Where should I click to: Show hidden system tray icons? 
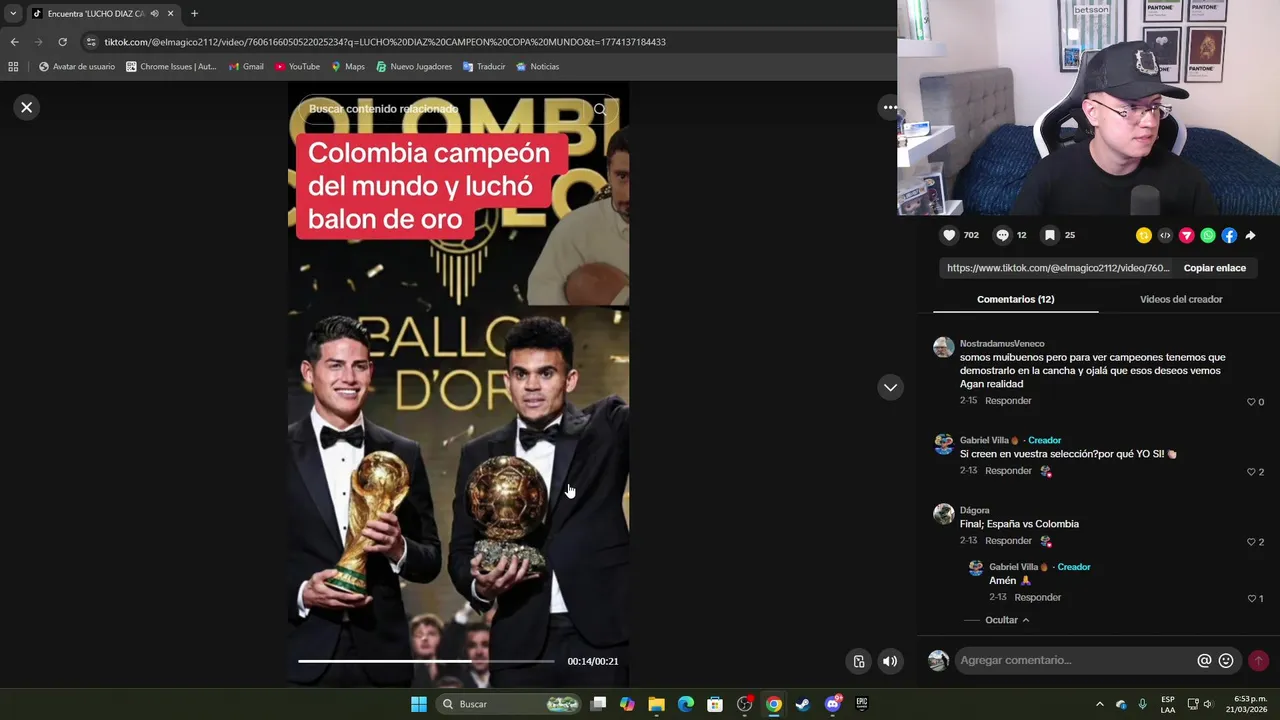tap(1100, 704)
